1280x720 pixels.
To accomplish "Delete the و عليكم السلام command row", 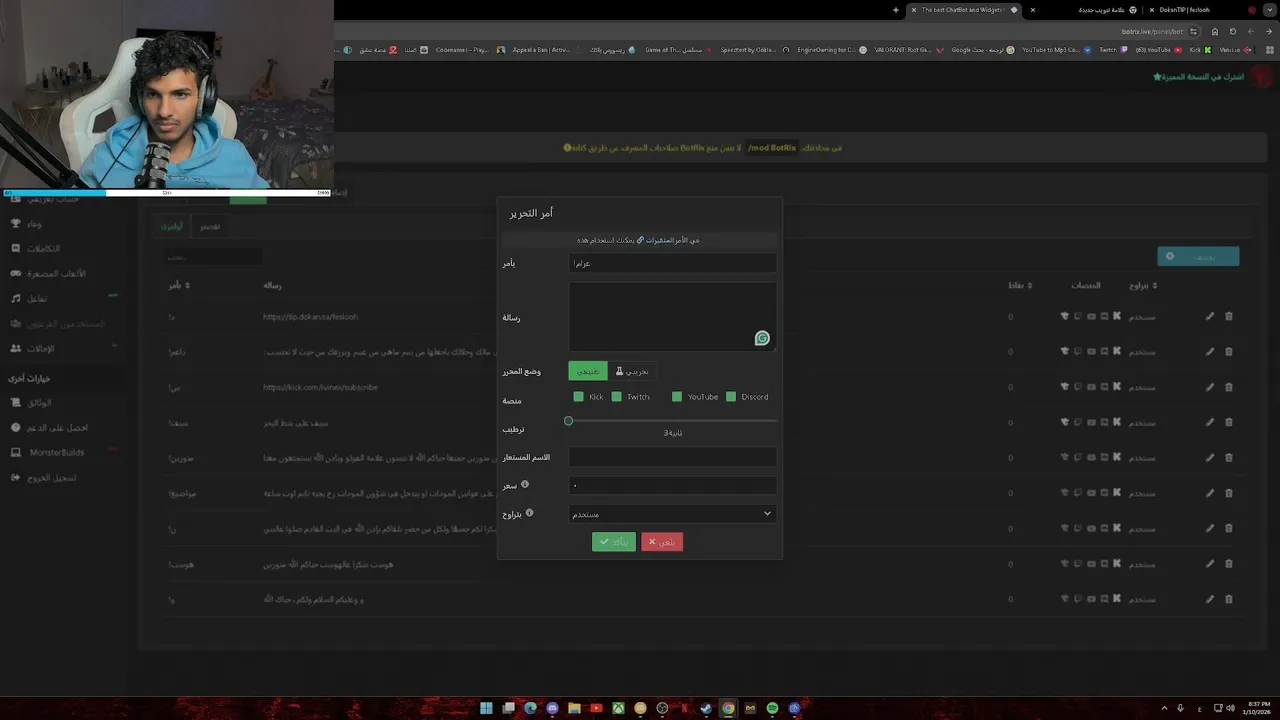I will tap(1229, 599).
